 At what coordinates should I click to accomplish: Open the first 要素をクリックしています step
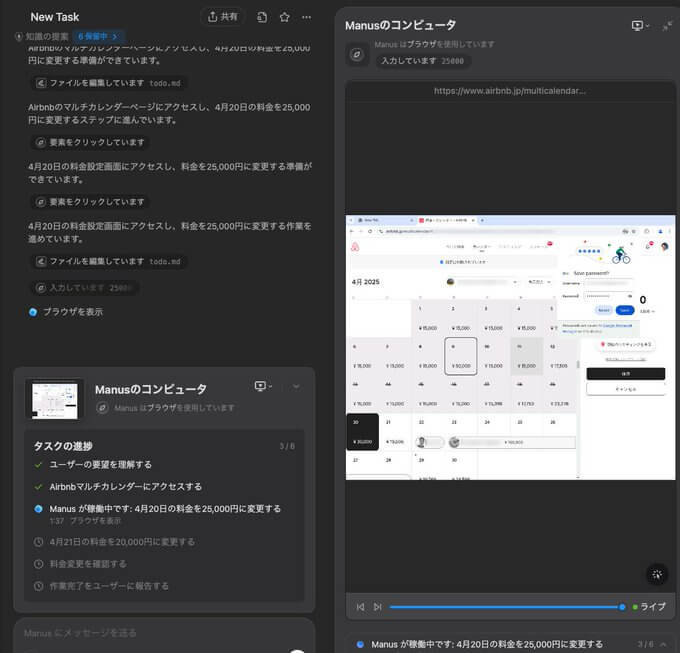click(90, 142)
